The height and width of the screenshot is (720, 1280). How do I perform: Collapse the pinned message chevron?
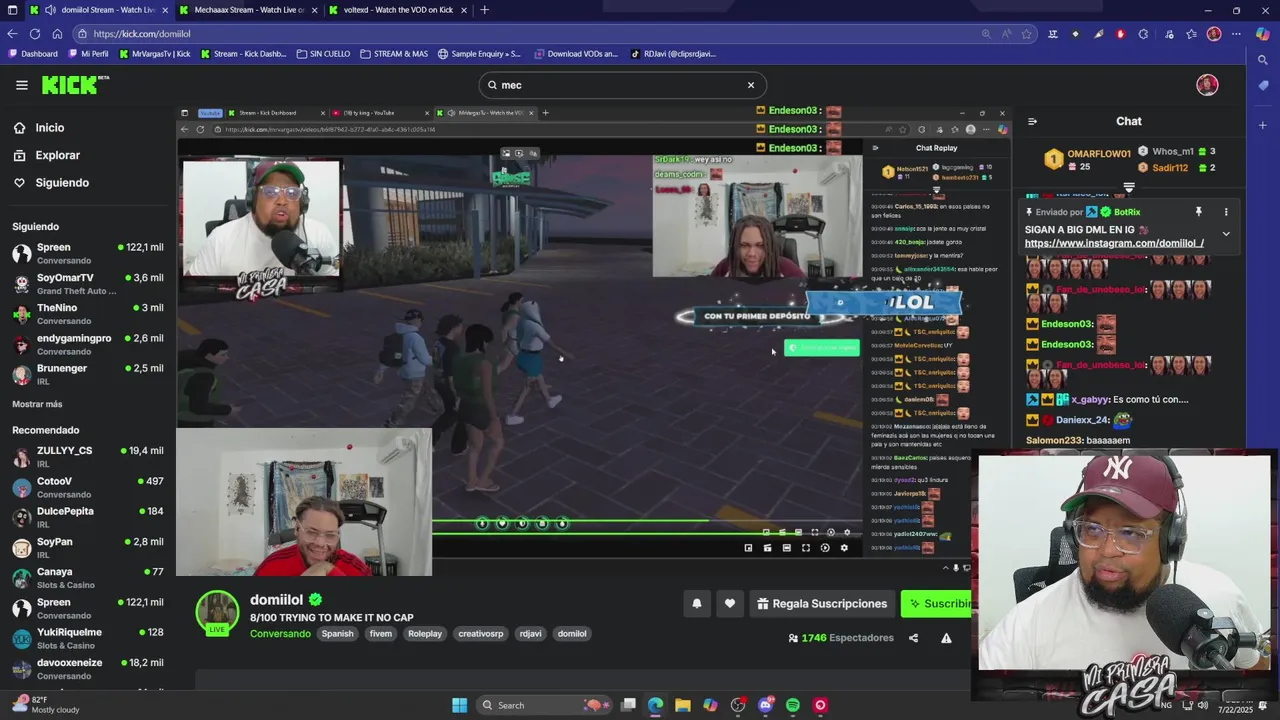(x=1226, y=234)
